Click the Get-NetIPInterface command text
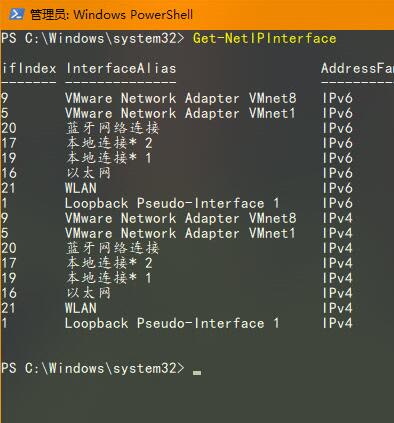Screen dimensions: 394x423 coord(264,38)
